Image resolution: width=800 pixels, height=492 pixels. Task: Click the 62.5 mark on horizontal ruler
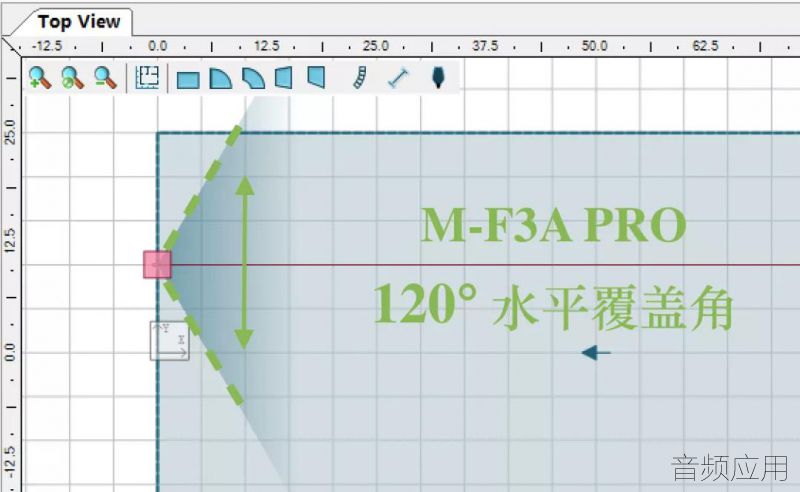(705, 46)
